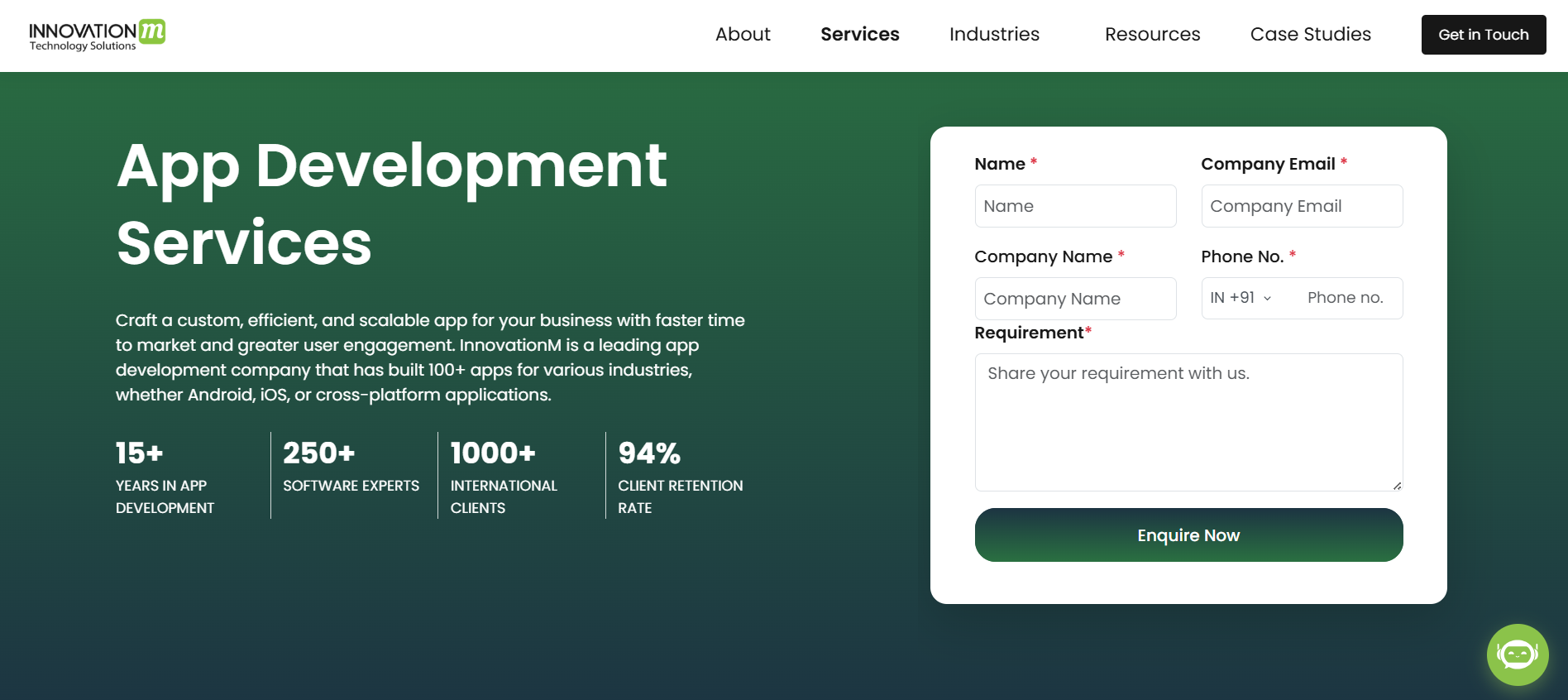Go to Case Studies page
The image size is (1568, 700).
point(1311,35)
